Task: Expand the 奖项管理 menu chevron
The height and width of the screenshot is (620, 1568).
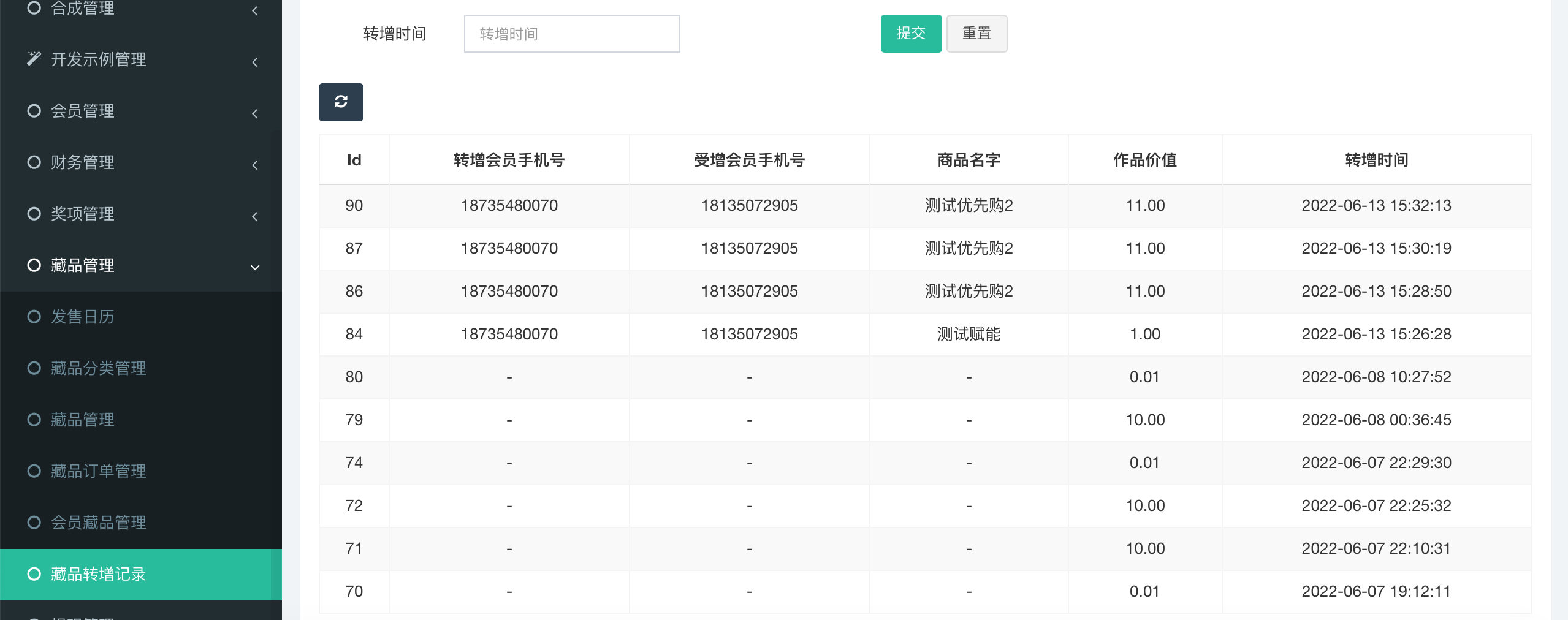Action: tap(255, 216)
